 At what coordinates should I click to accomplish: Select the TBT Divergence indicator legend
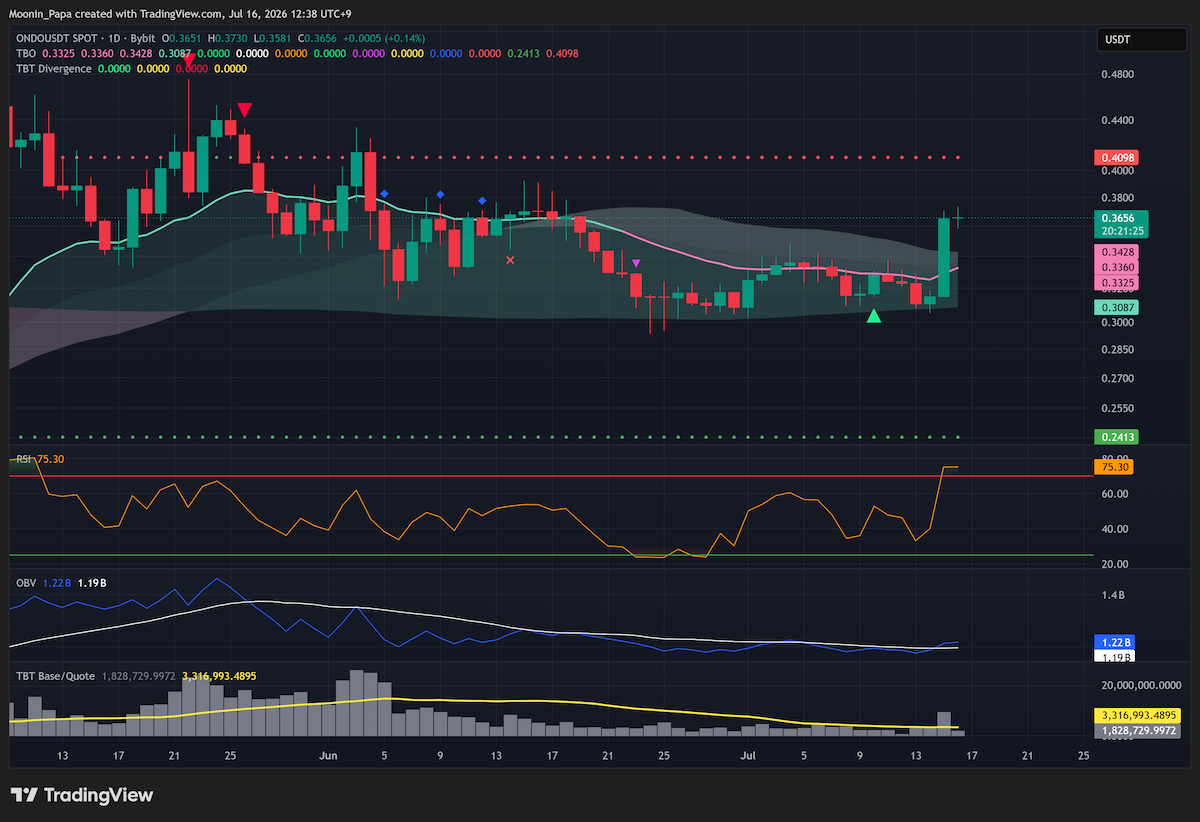pyautogui.click(x=54, y=69)
